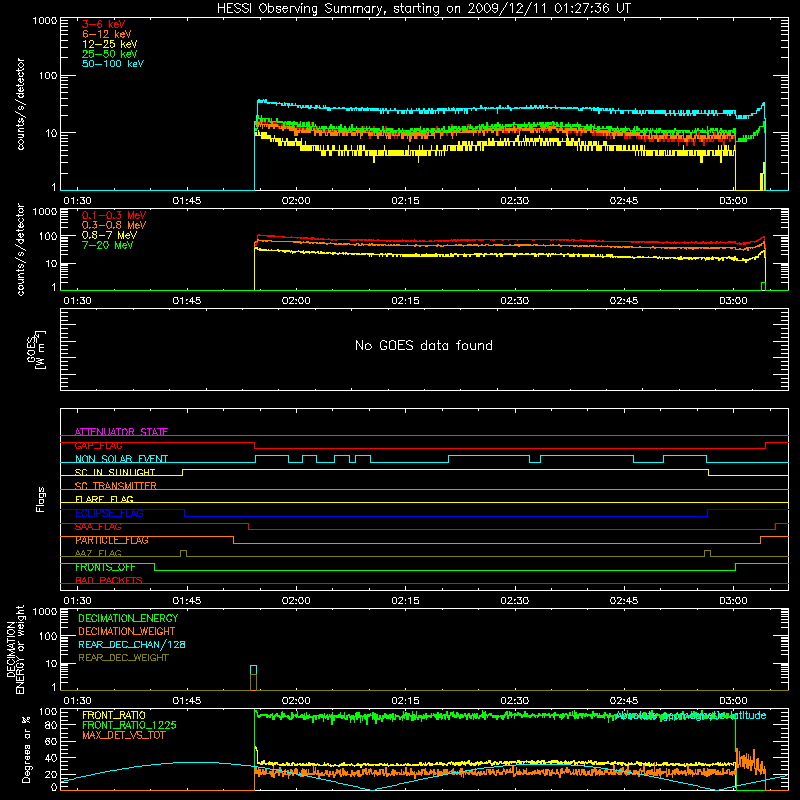Screen dimensions: 800x800
Task: Select the GAP_FLAG label
Action: [98, 445]
